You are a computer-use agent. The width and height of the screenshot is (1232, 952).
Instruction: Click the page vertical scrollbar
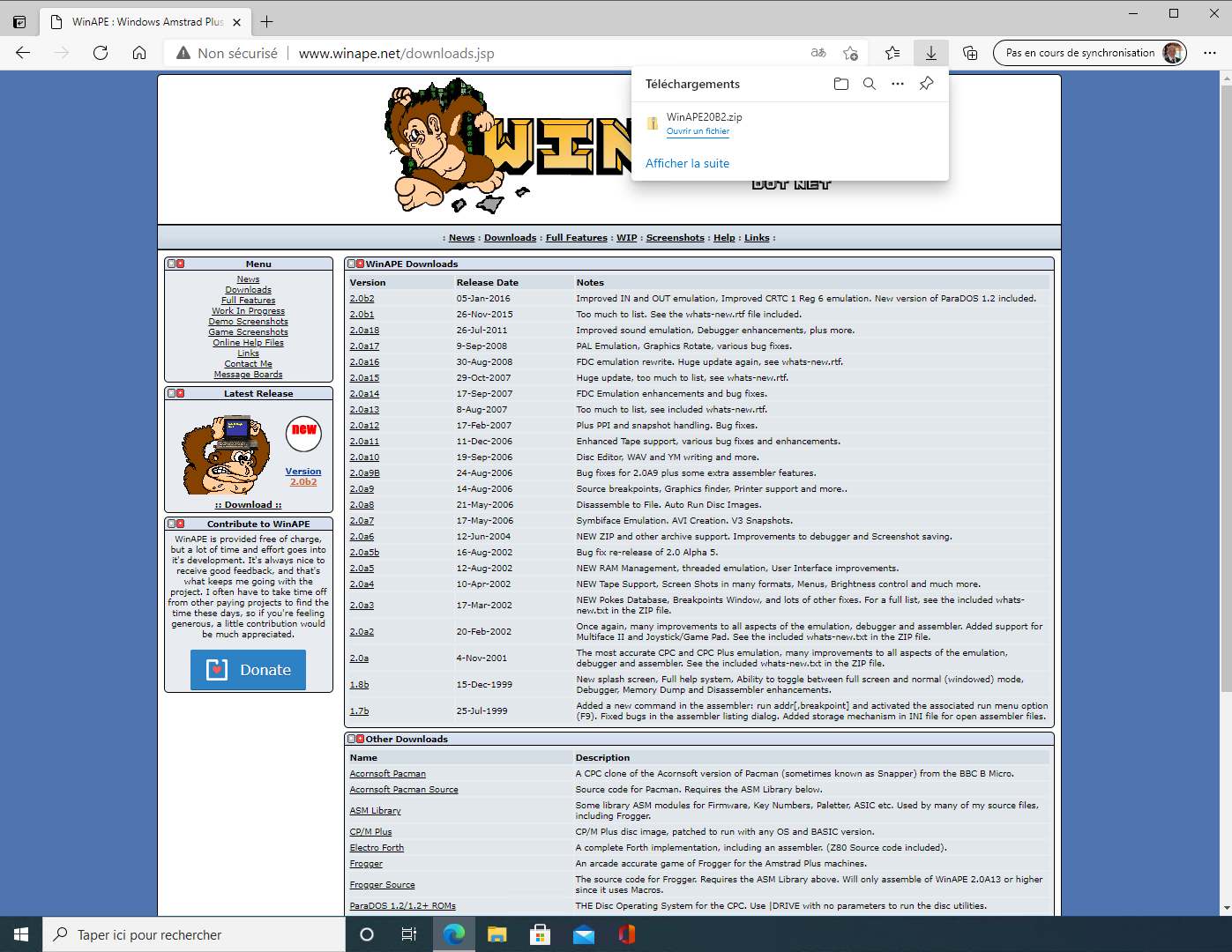click(x=1225, y=441)
